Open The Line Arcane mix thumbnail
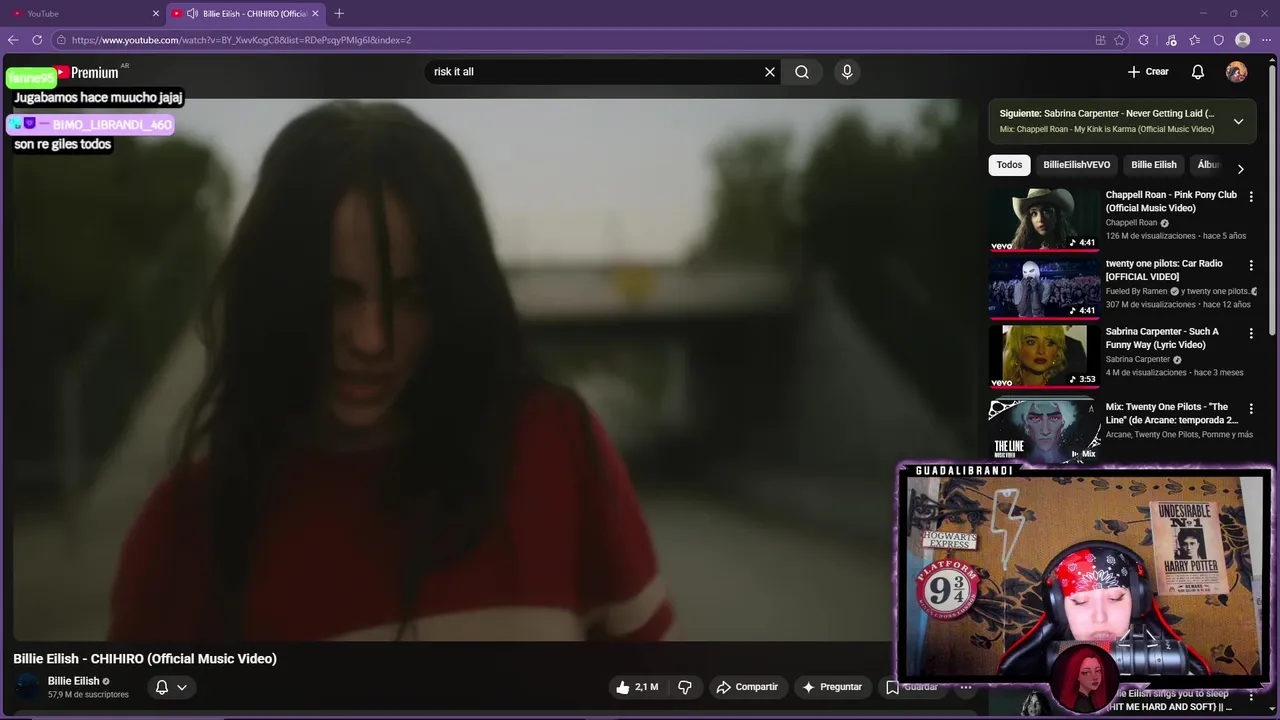The width and height of the screenshot is (1280, 720). click(1044, 431)
